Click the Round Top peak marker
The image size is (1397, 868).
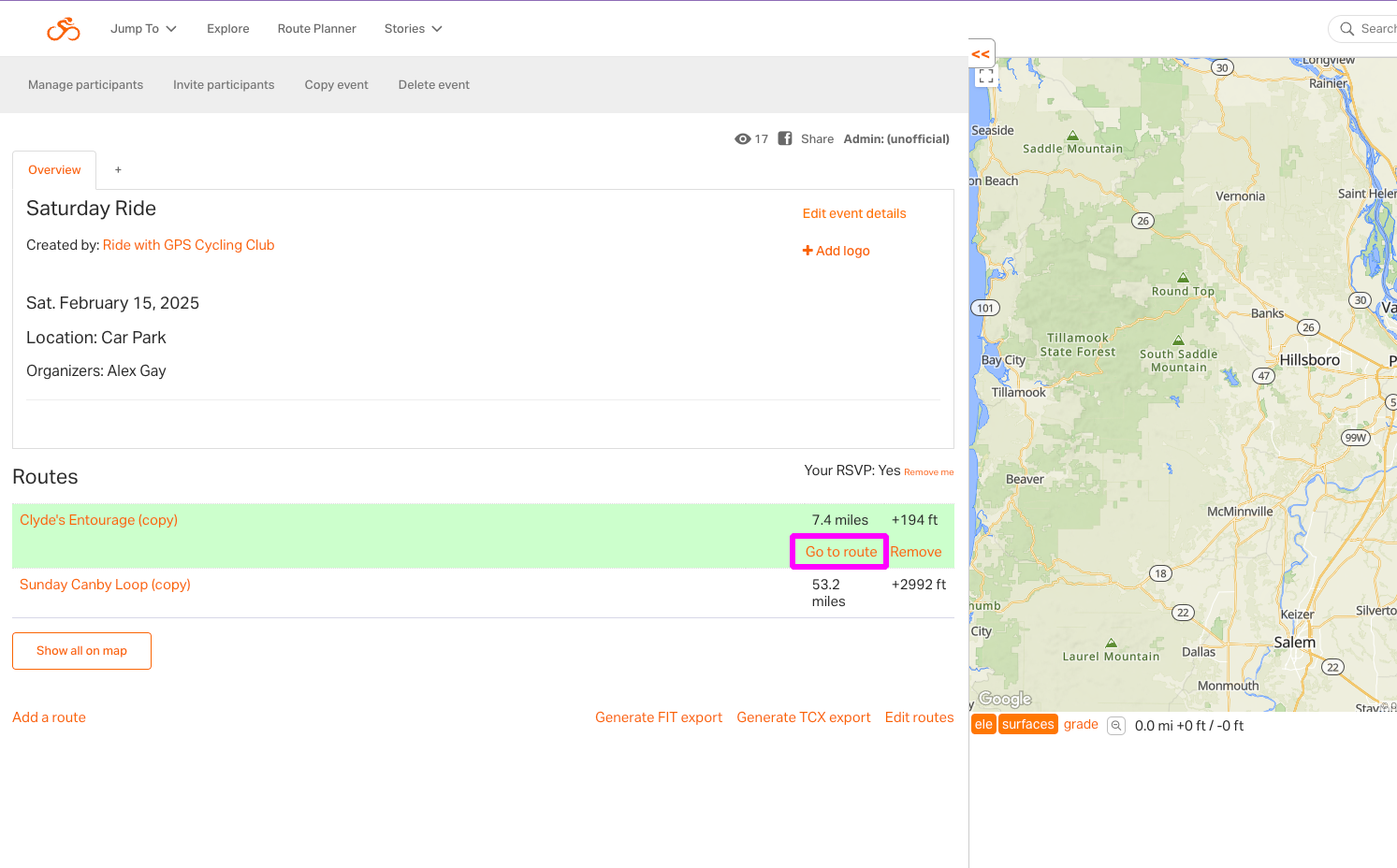coord(1183,278)
